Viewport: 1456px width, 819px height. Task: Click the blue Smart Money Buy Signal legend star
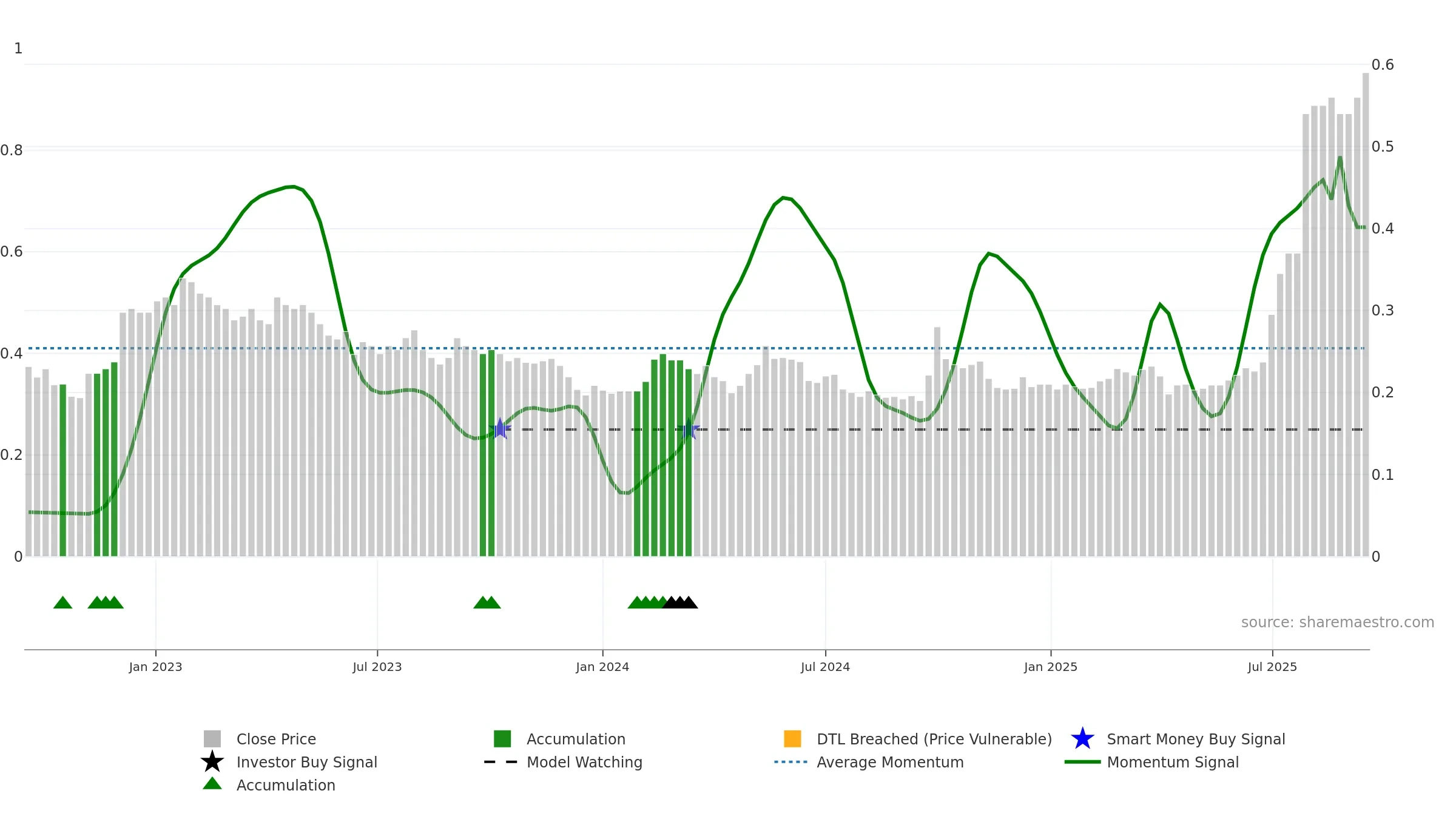1082,739
